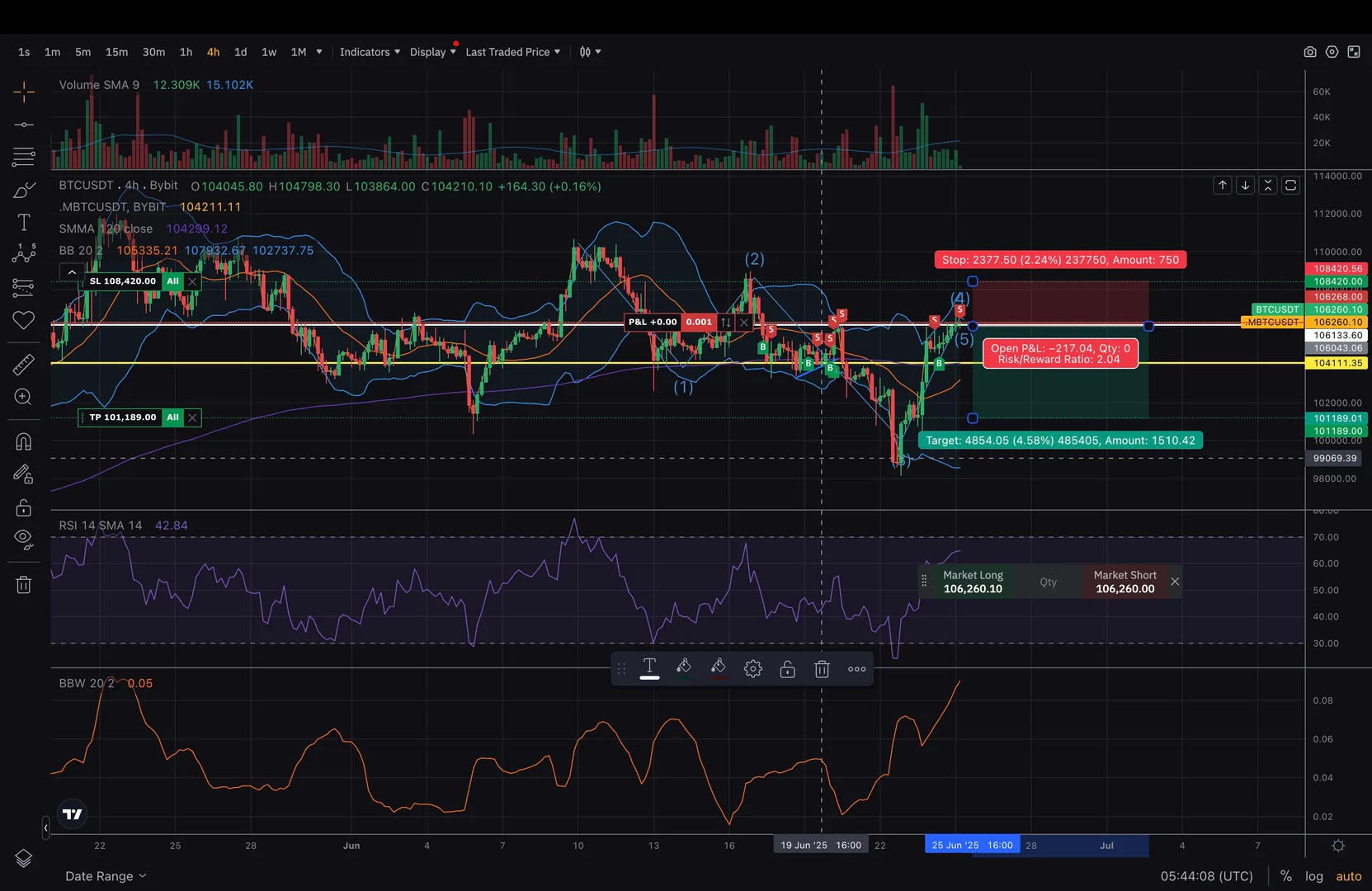Open the Display dropdown

[433, 52]
